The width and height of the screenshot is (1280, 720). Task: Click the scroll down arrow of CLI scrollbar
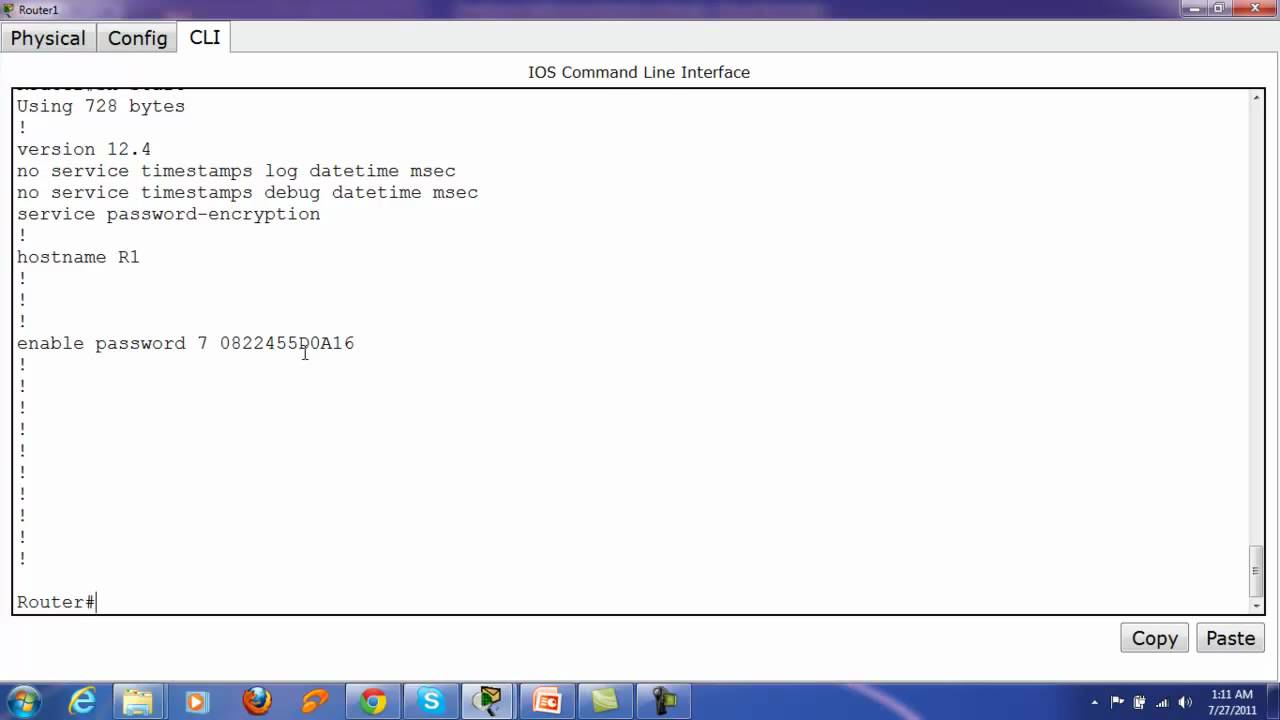pos(1257,605)
